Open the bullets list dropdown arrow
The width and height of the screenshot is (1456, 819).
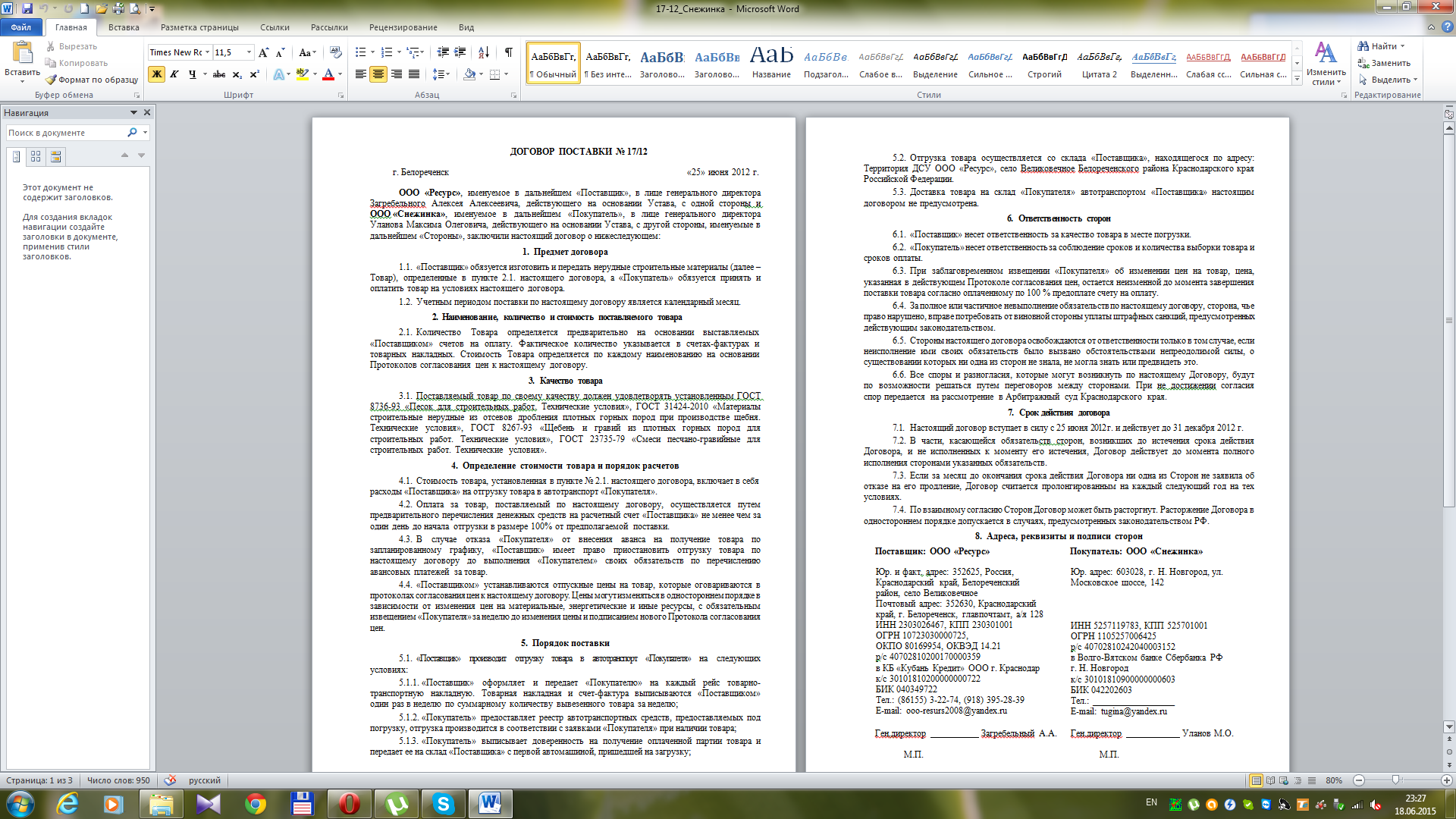click(x=372, y=52)
